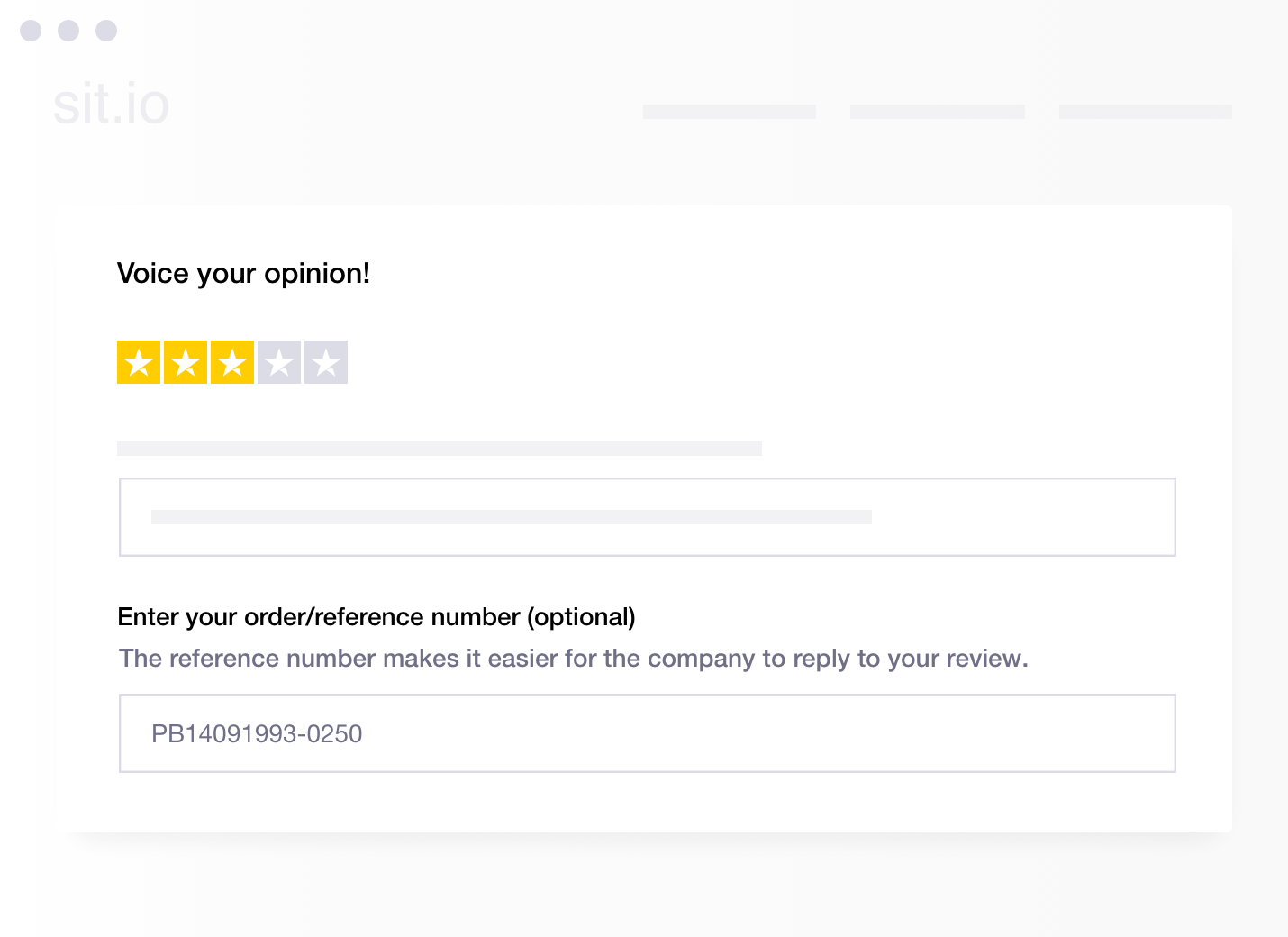Rate one star in the review
This screenshot has width=1288, height=937.
[x=139, y=362]
